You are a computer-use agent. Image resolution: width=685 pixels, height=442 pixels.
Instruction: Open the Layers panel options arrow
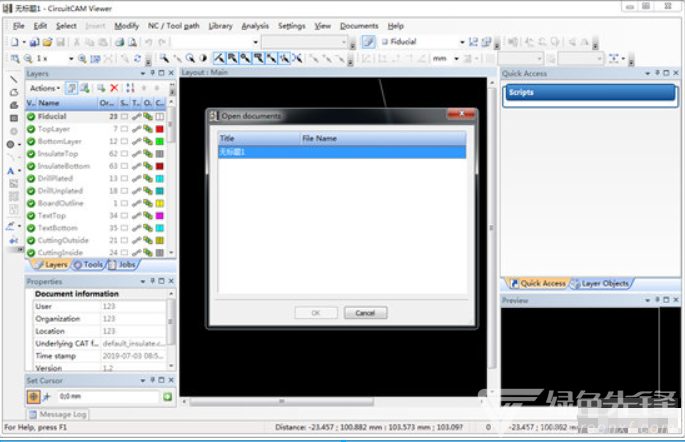pos(143,73)
